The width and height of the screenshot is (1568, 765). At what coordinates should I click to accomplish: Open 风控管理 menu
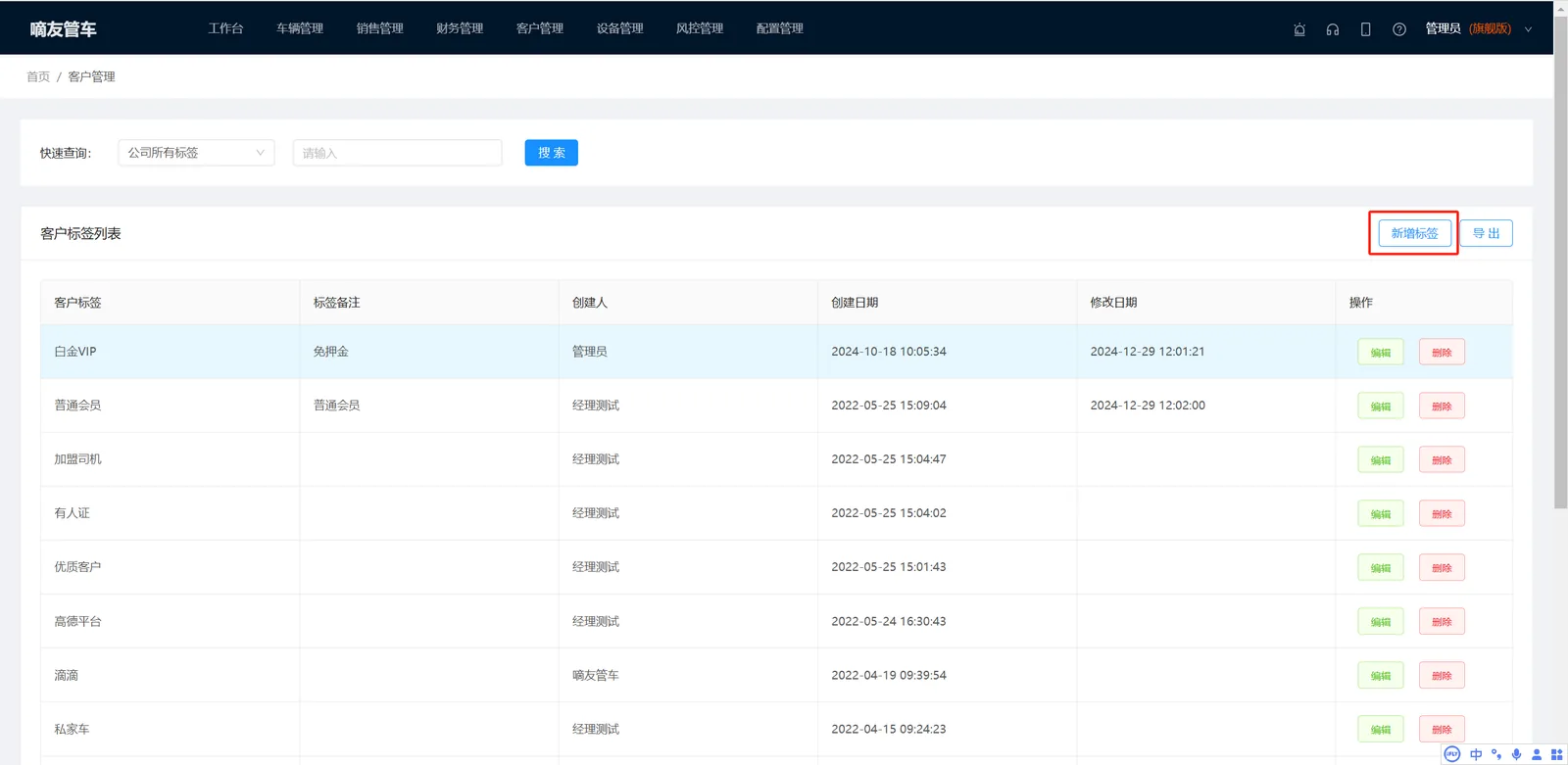coord(700,28)
